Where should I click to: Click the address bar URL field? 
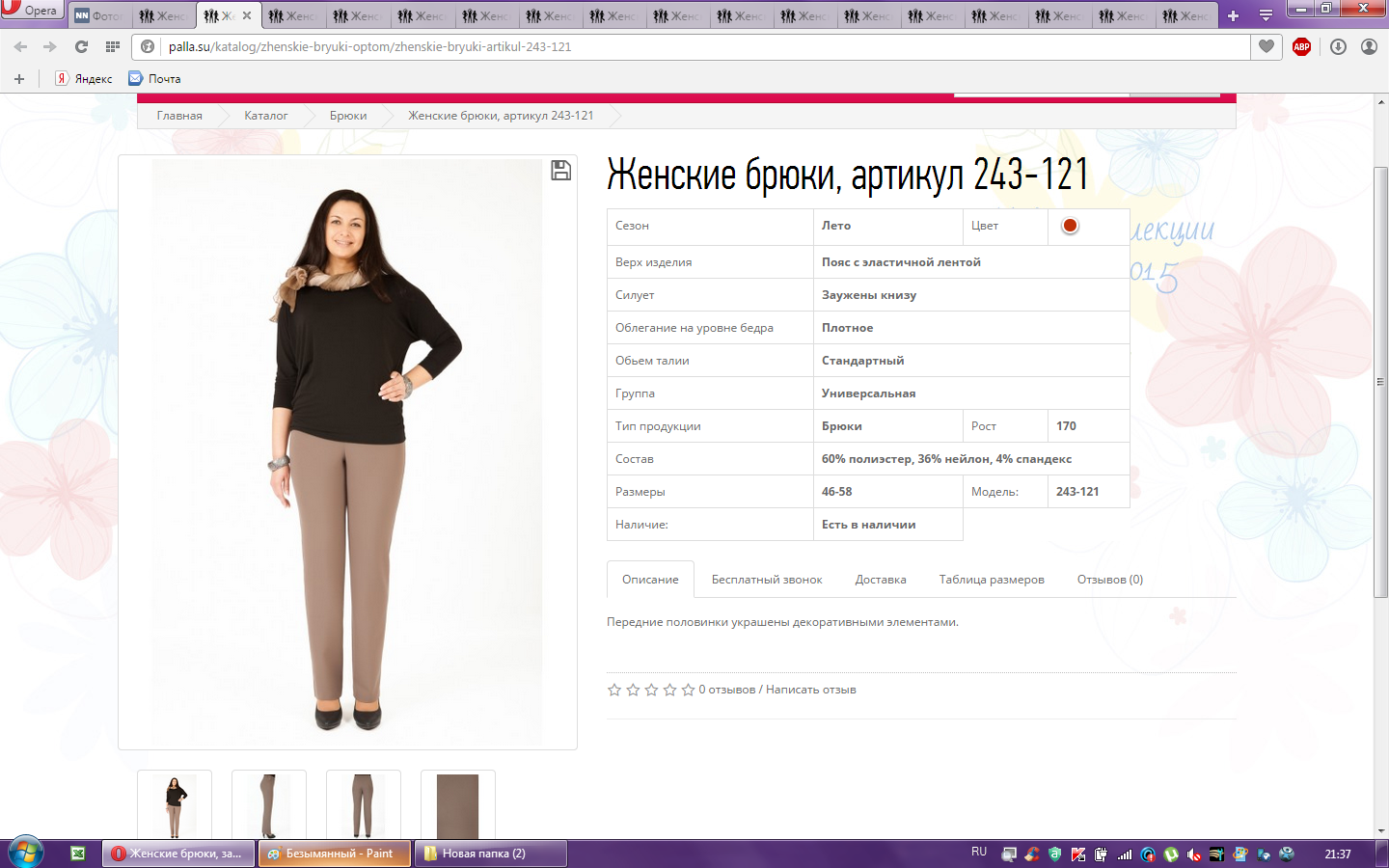pos(675,46)
